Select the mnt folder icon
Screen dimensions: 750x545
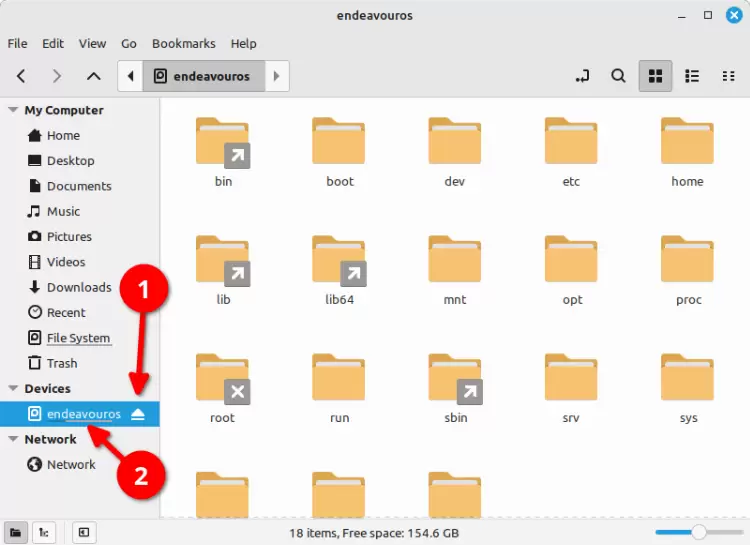click(455, 259)
